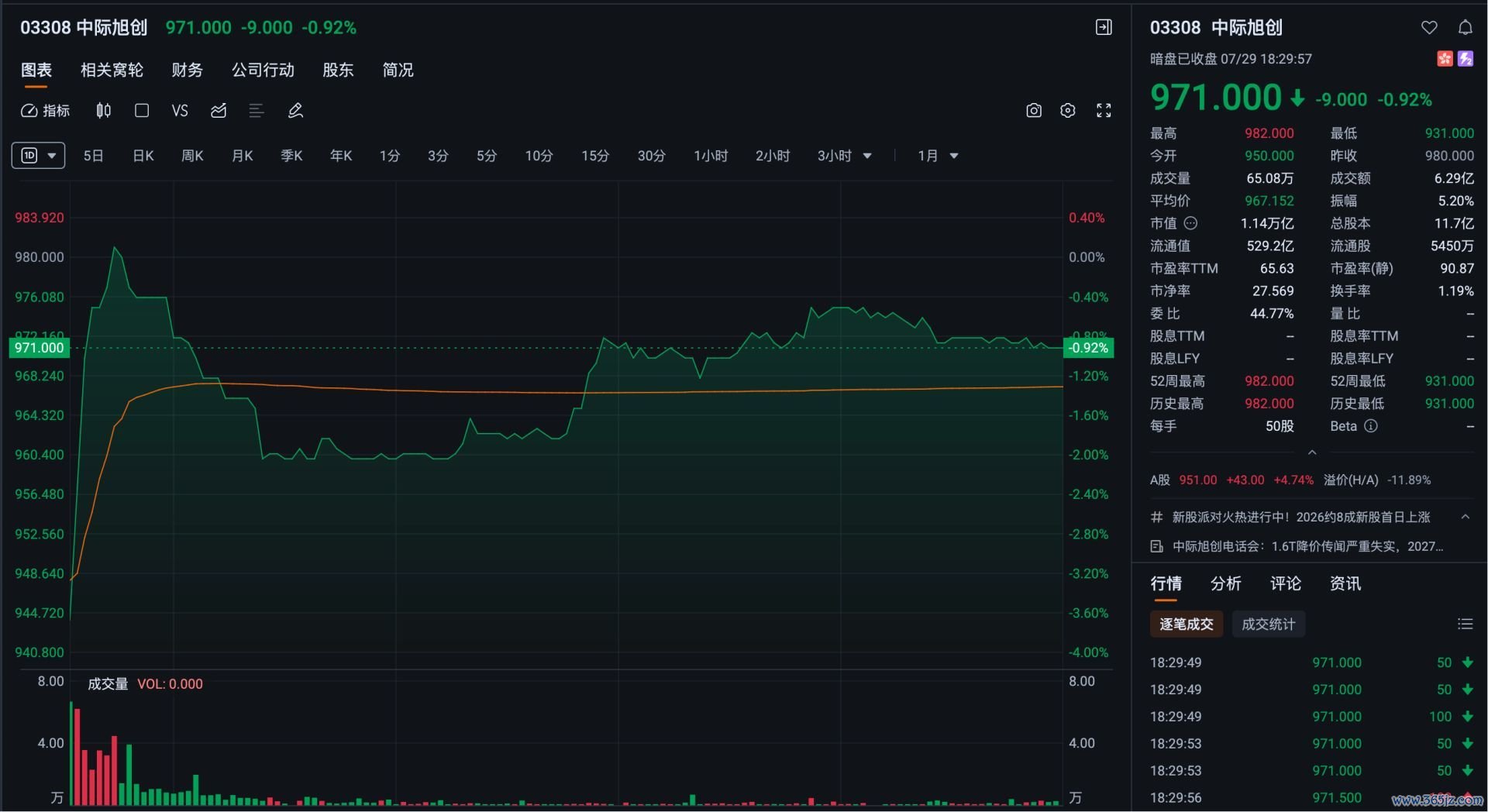The height and width of the screenshot is (812, 1488).
Task: Switch to the 财务 tab
Action: click(187, 70)
